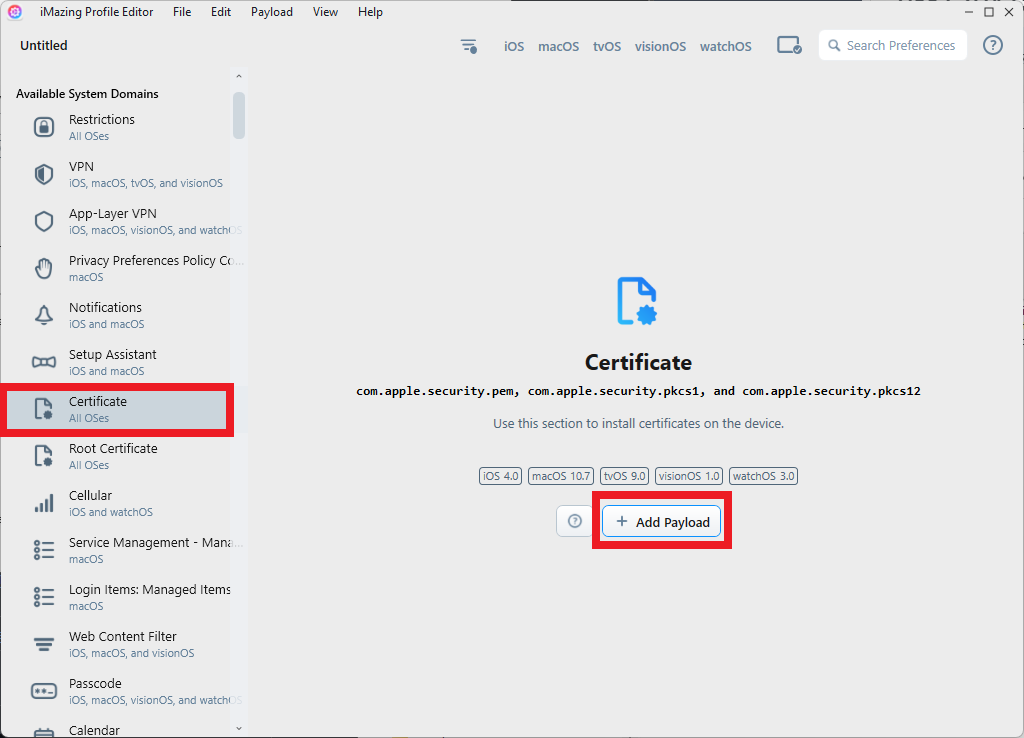Click the Privacy Preferences hand icon

[x=44, y=268]
